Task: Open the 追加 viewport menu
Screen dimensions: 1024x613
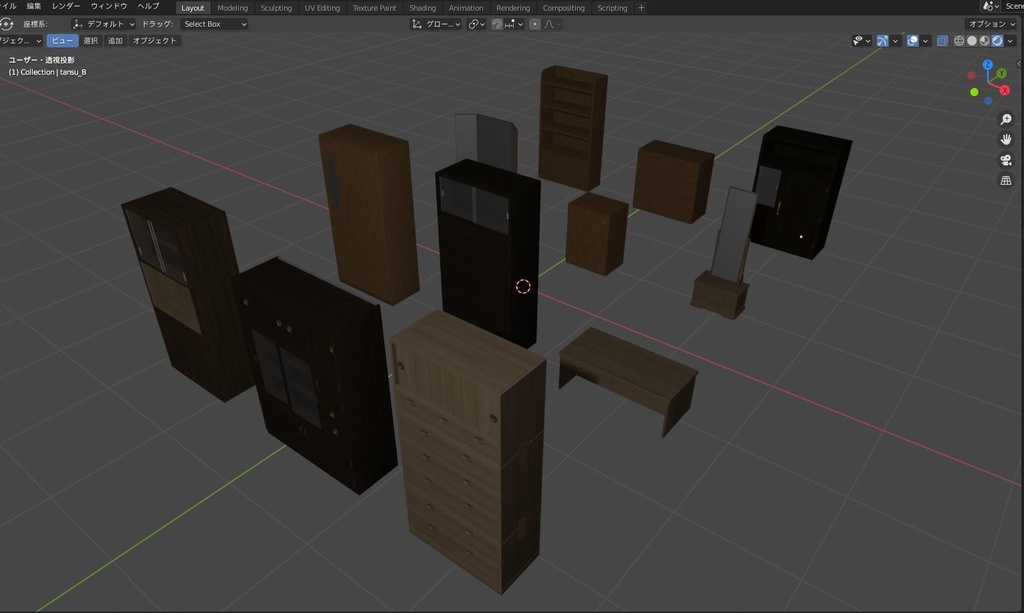Action: pos(115,40)
